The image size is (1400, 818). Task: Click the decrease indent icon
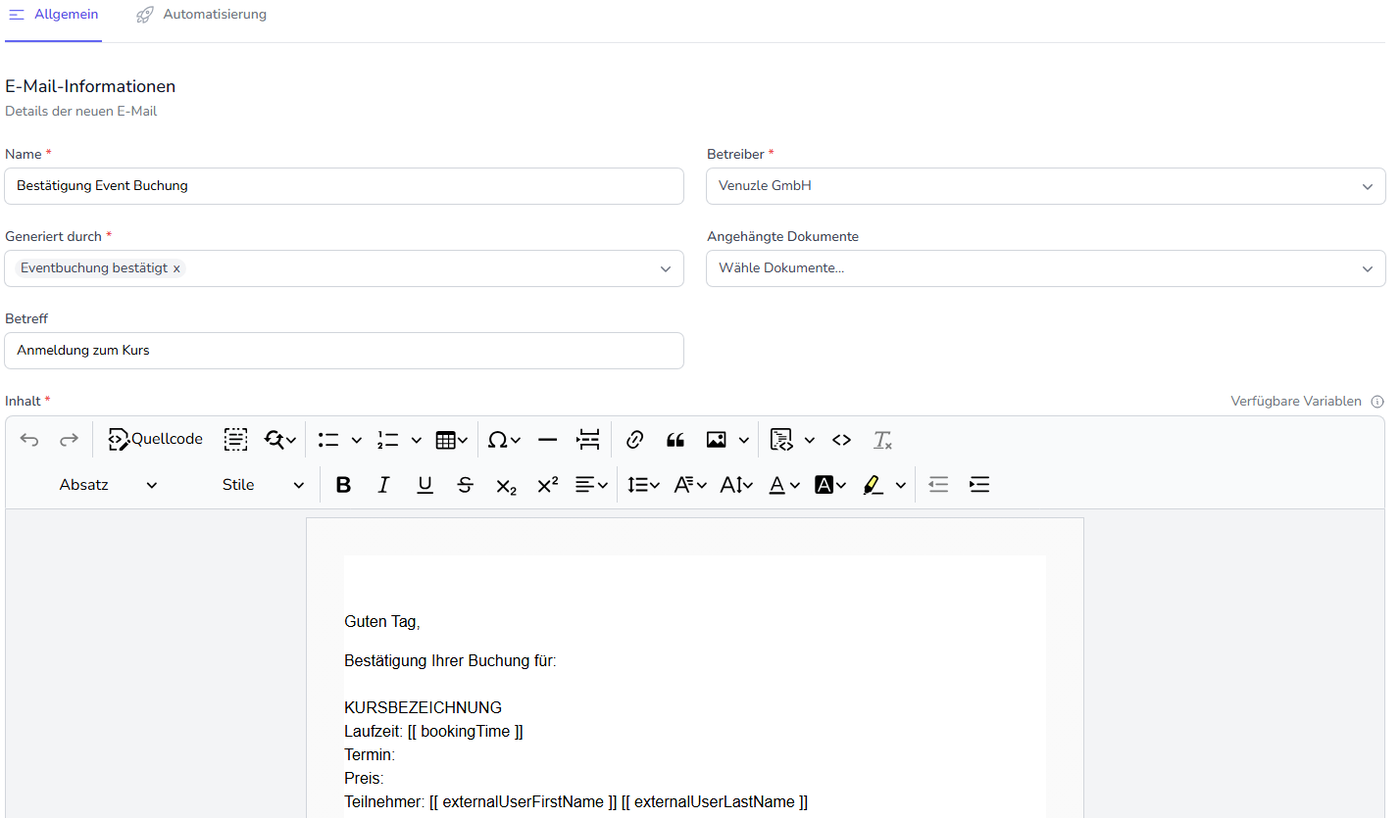click(x=938, y=485)
